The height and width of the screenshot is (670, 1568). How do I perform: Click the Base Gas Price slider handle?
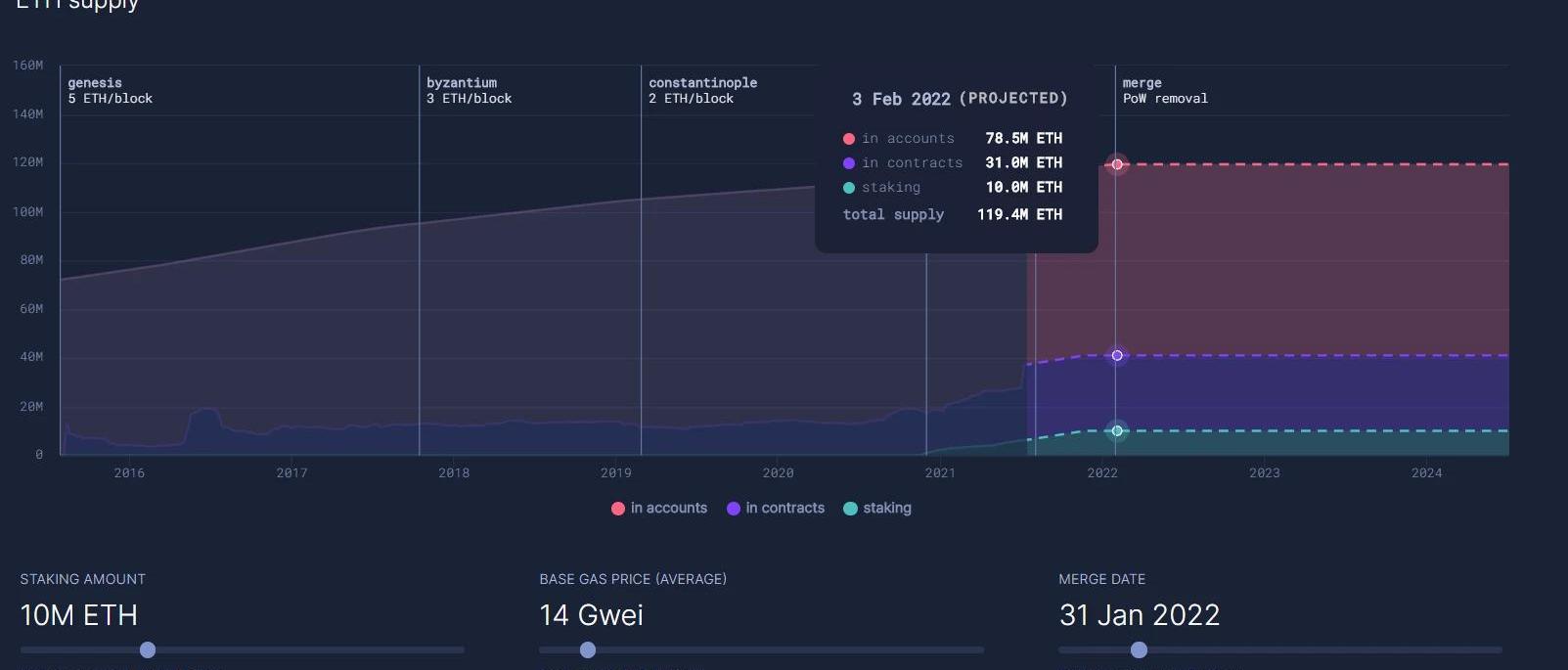588,649
